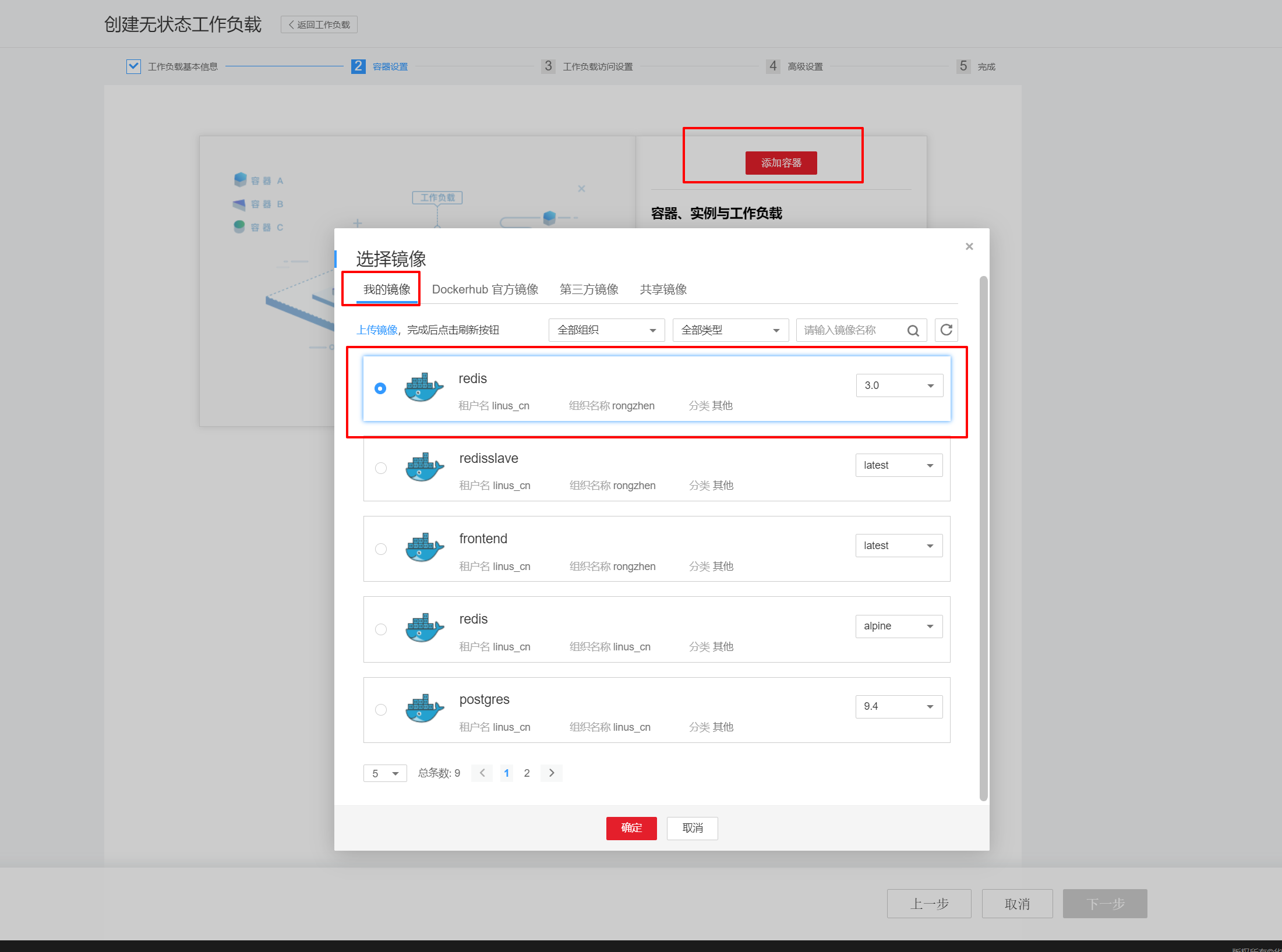Expand the redis 3.0 version dropdown

[x=899, y=385]
